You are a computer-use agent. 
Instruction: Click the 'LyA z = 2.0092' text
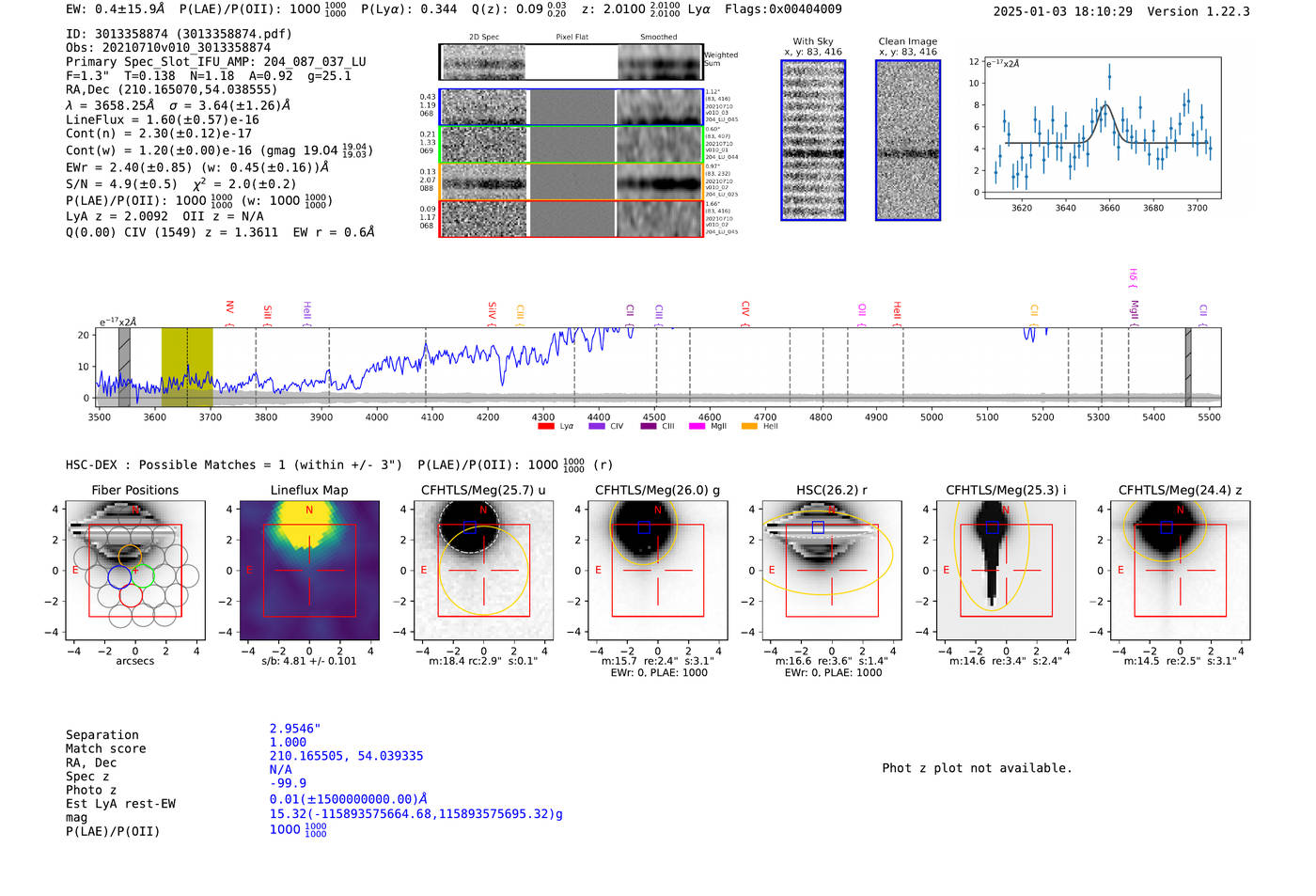117,216
